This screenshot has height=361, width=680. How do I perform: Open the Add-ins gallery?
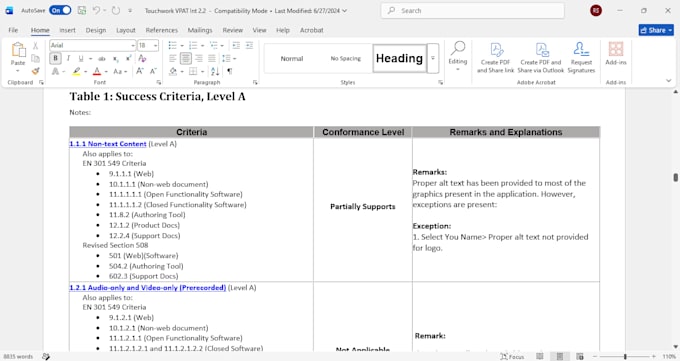tap(616, 53)
